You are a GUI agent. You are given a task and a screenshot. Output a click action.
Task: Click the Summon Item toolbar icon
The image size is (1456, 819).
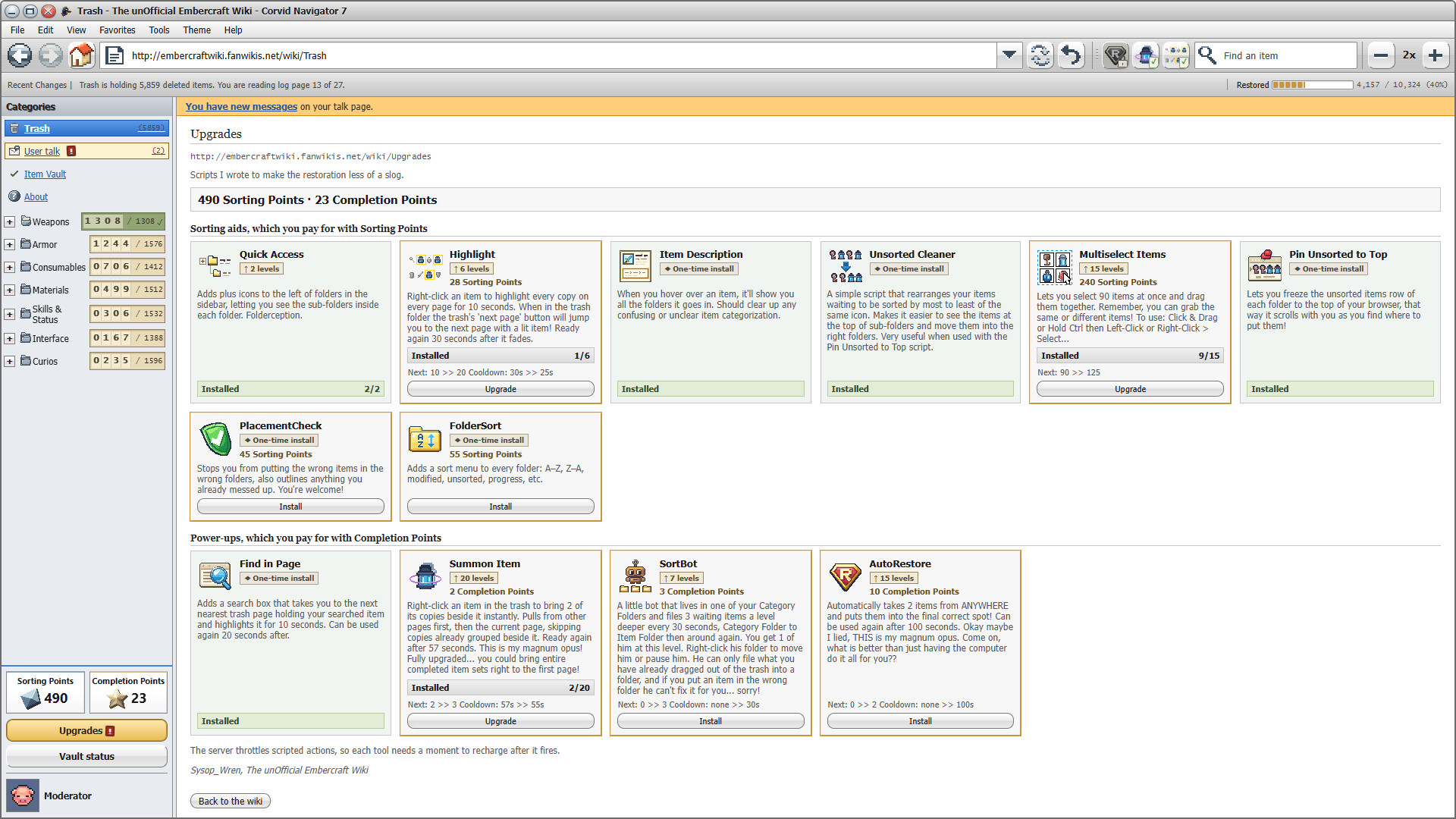point(1146,55)
